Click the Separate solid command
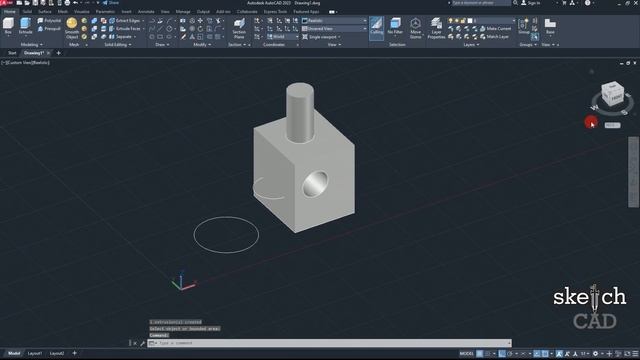Viewport: 640px width, 360px height. click(120, 37)
